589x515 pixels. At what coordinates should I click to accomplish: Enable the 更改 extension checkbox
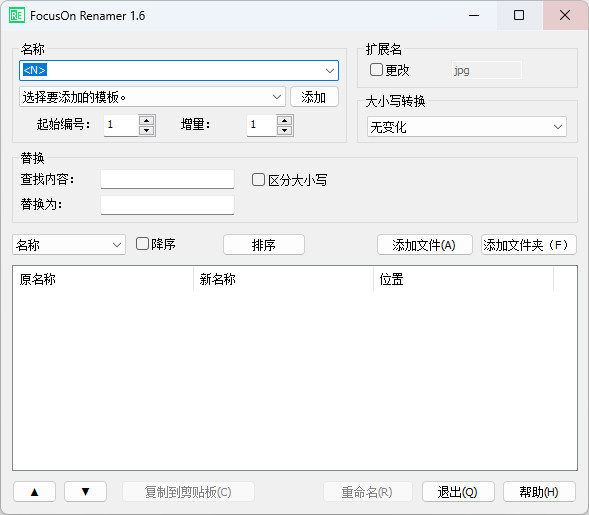(376, 69)
